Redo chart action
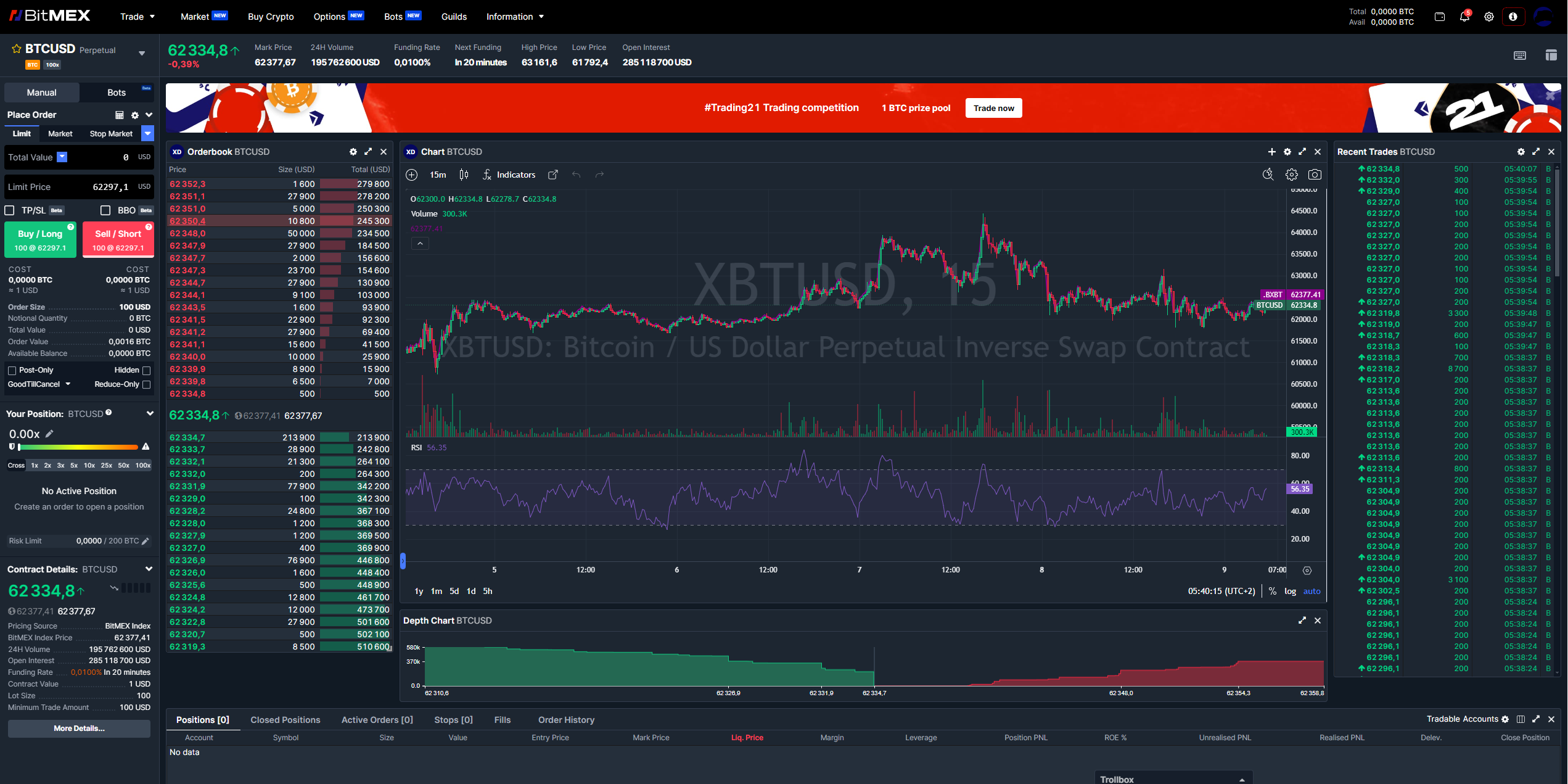This screenshot has height=784, width=1568. [599, 175]
